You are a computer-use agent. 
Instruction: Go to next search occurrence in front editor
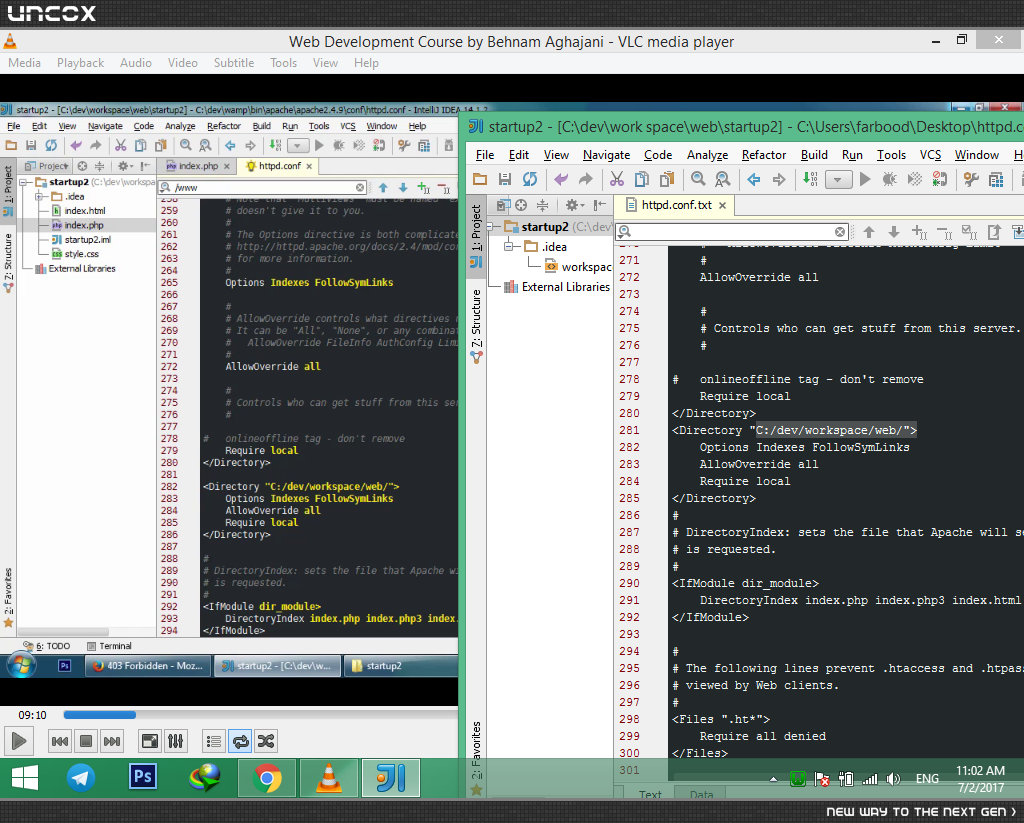[893, 232]
